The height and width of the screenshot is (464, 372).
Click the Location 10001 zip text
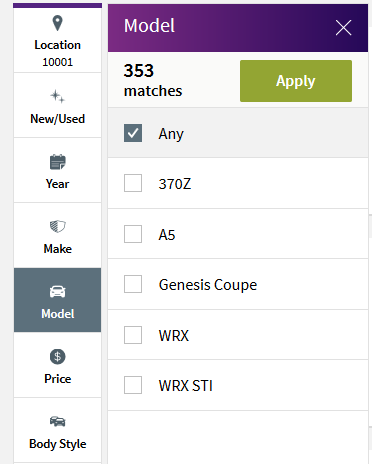pyautogui.click(x=57, y=62)
